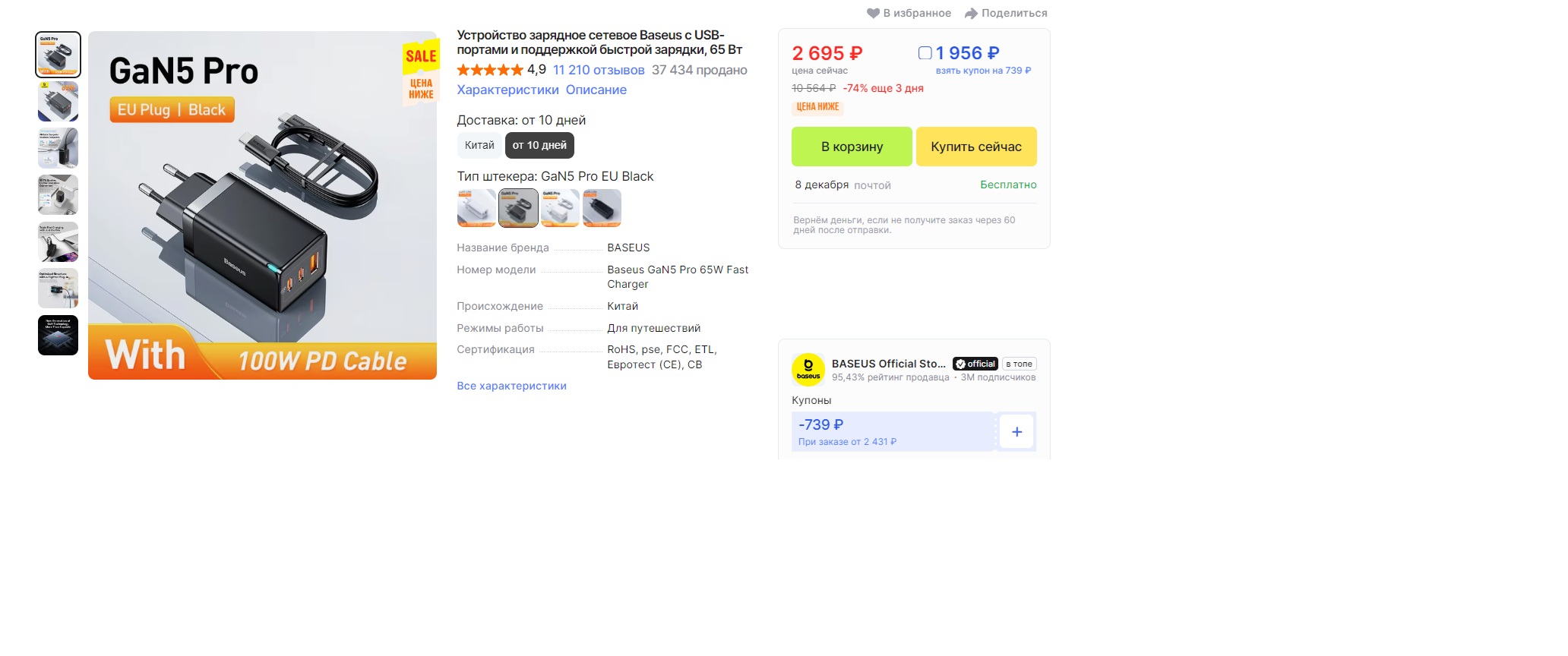
Task: Add item with В корзину button
Action: pos(852,147)
